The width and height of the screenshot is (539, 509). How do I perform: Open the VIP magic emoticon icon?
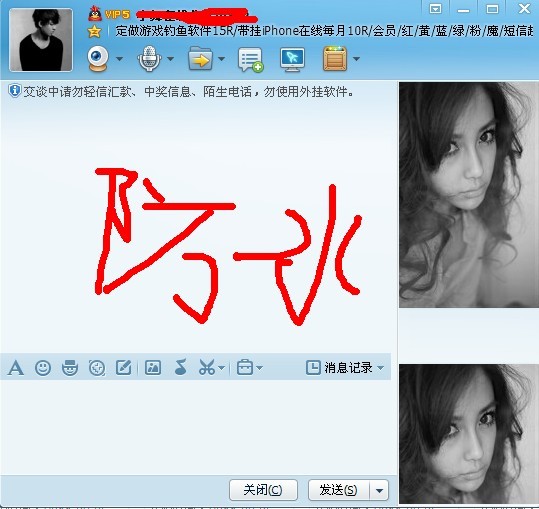click(x=70, y=368)
